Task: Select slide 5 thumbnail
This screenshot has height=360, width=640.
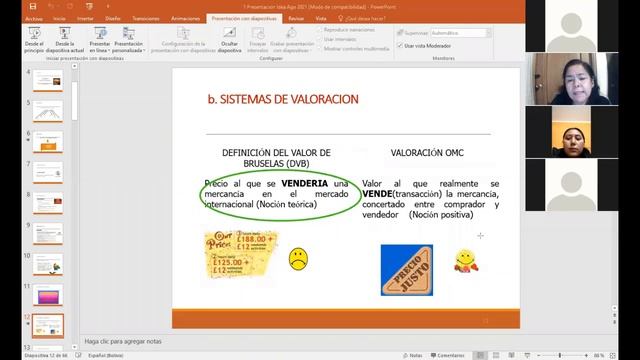Action: click(48, 111)
